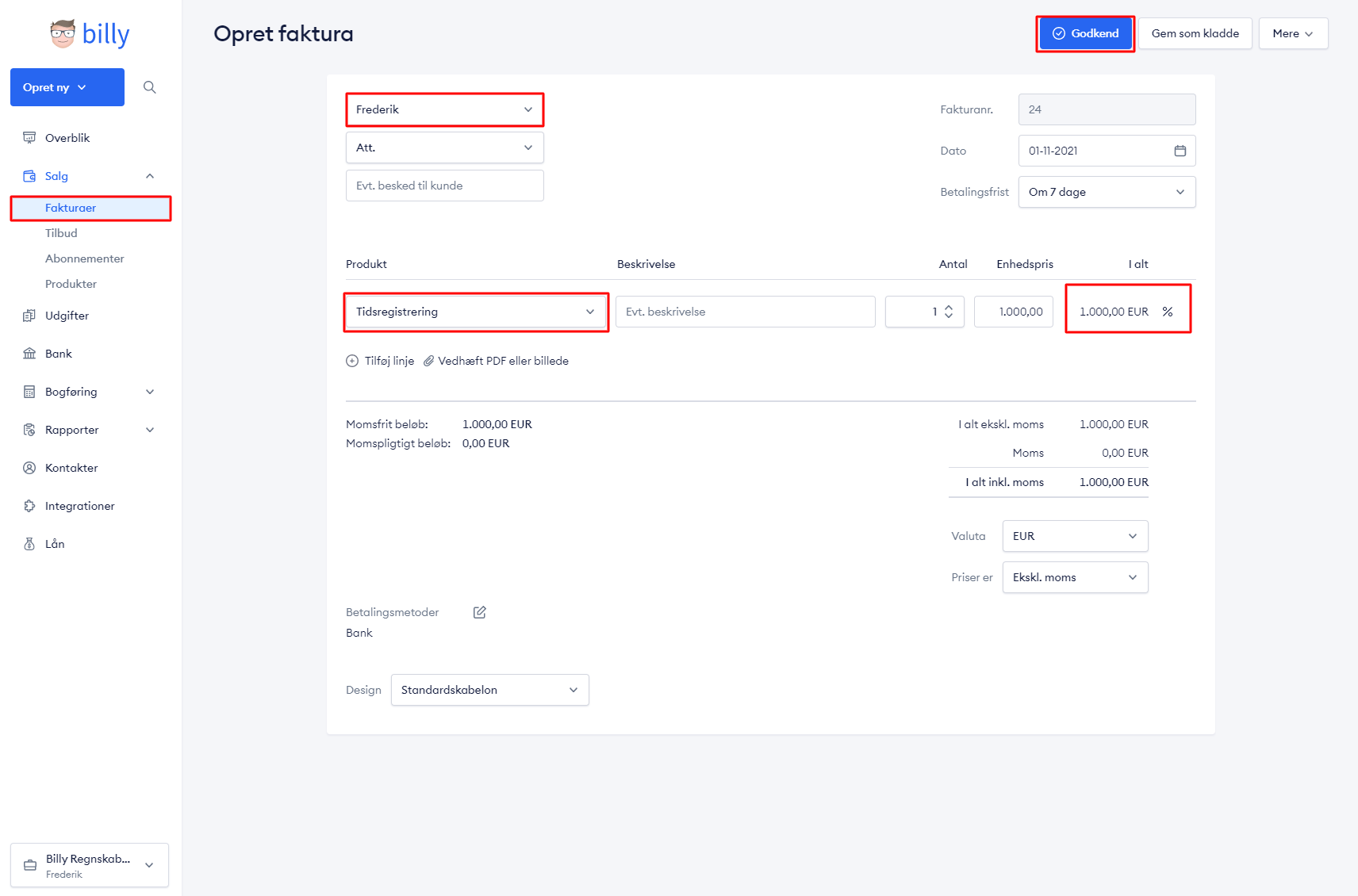1358x896 pixels.
Task: Open the Valuta EUR dropdown
Action: click(1076, 536)
